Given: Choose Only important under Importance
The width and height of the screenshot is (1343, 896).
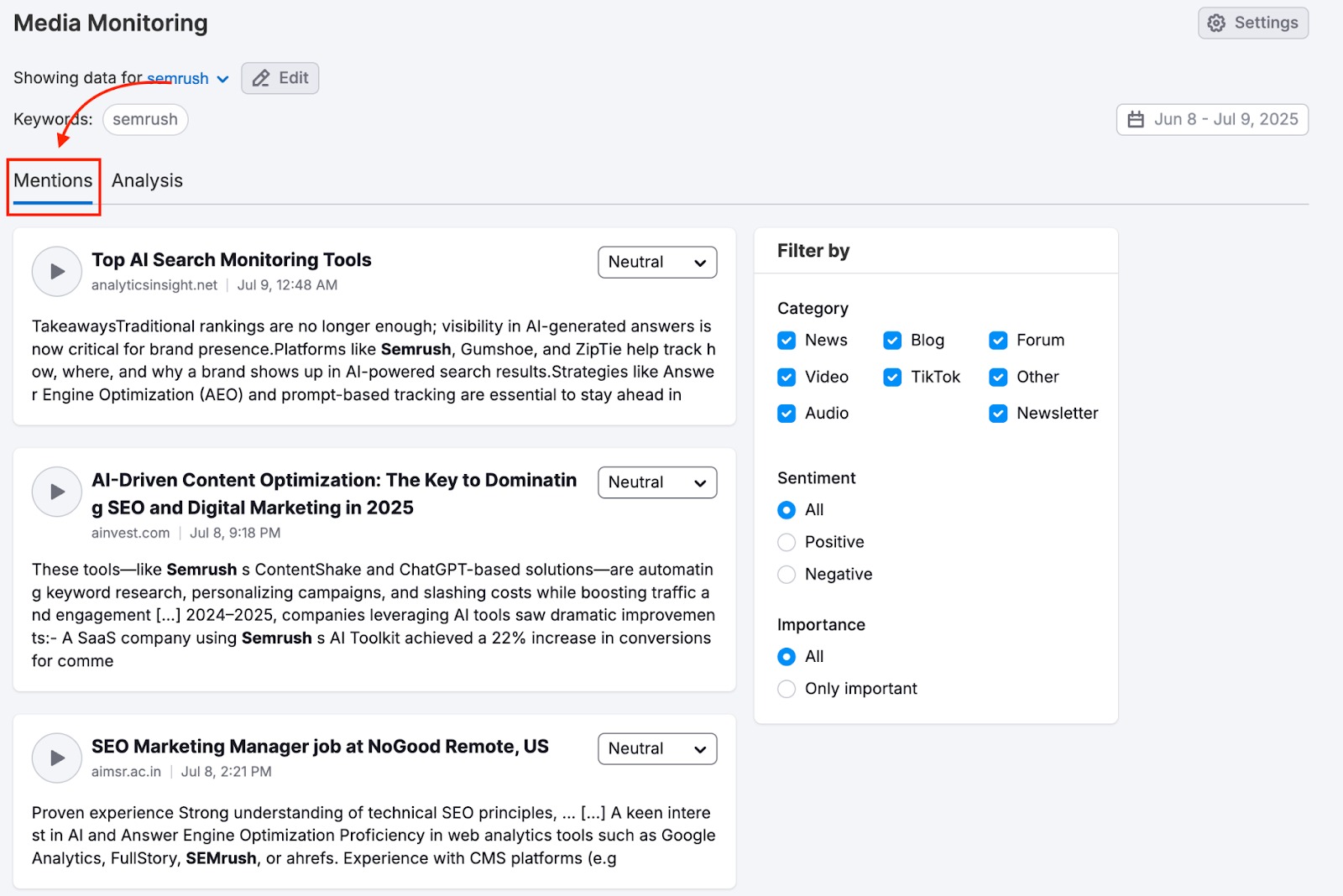Looking at the screenshot, I should (x=786, y=689).
